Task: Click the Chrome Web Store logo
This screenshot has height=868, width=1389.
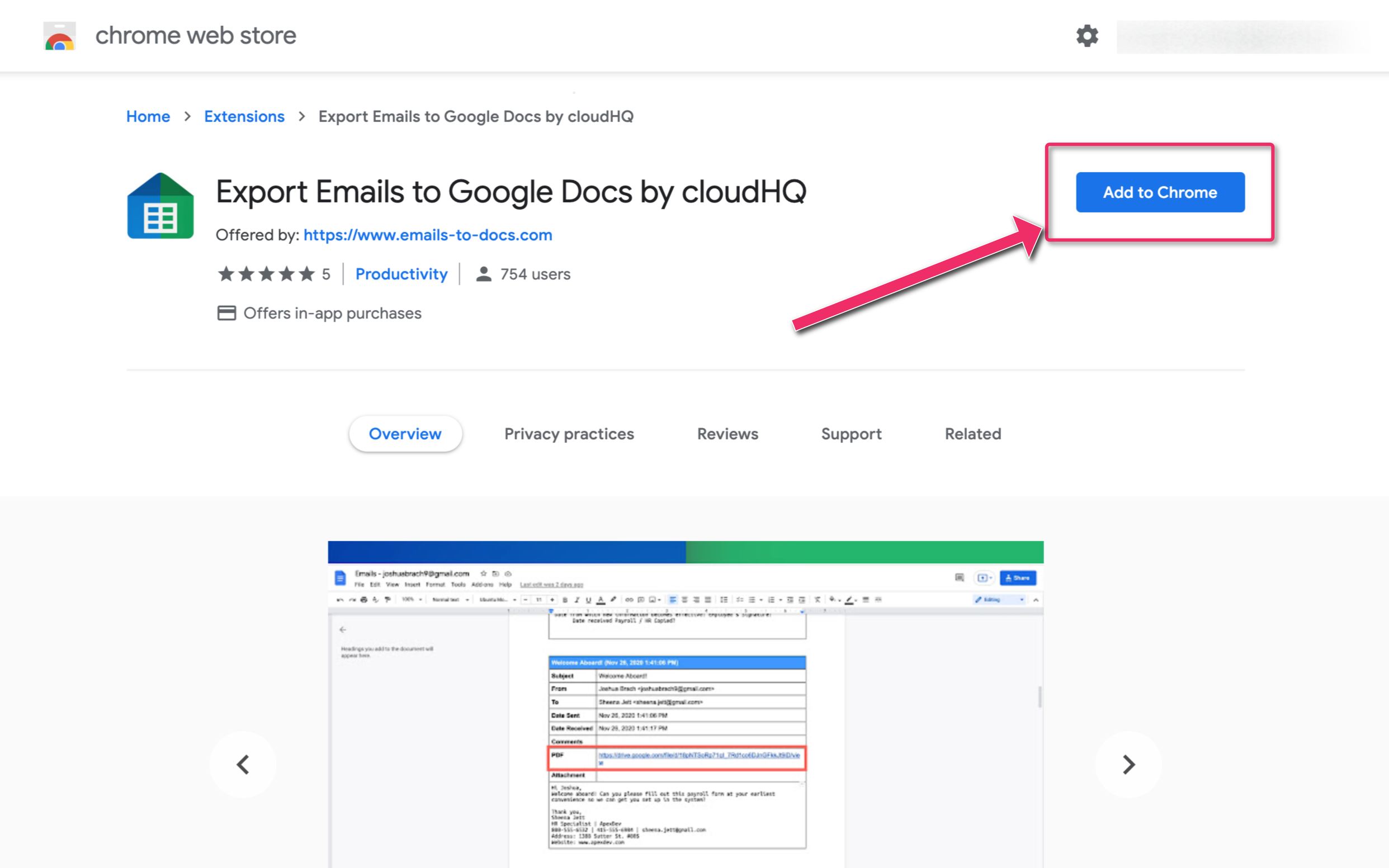Action: [x=60, y=36]
